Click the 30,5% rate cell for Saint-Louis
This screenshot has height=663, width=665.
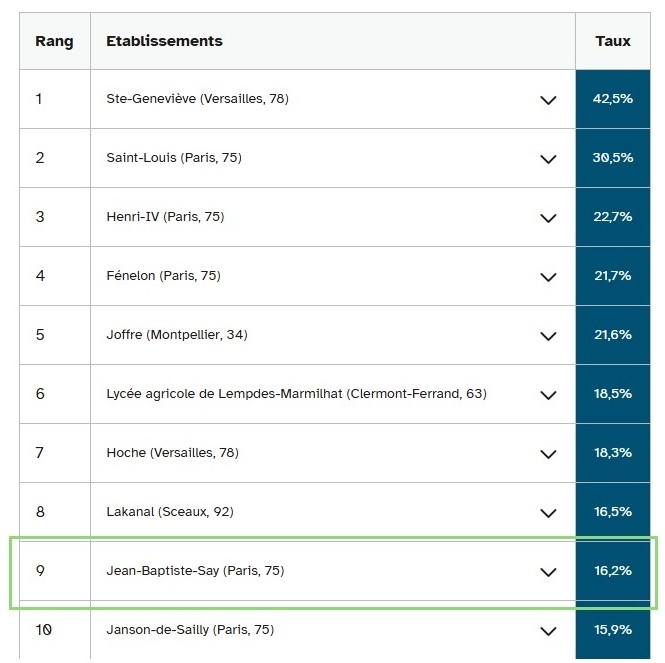(612, 158)
